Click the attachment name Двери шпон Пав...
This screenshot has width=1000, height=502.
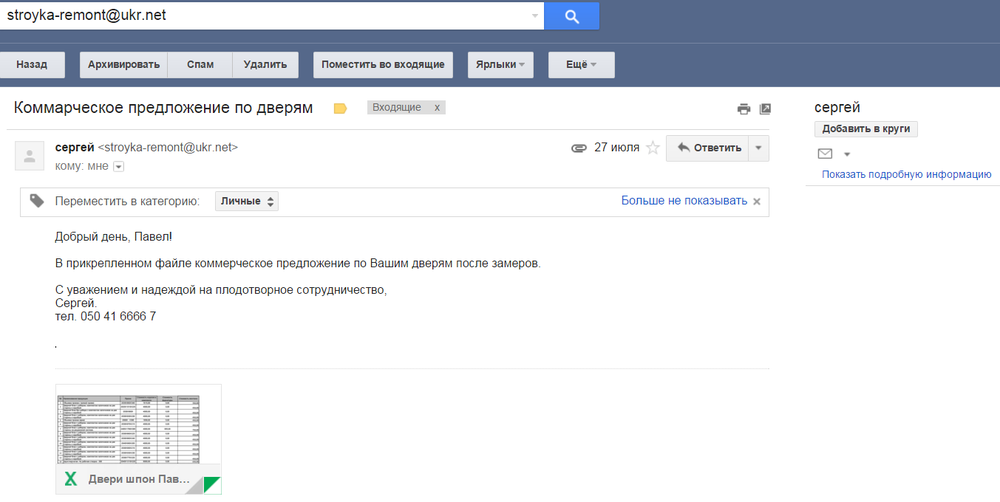(x=139, y=479)
